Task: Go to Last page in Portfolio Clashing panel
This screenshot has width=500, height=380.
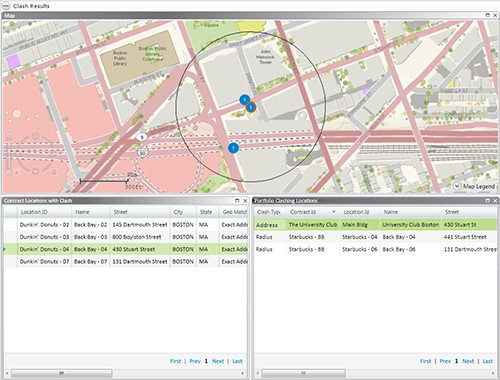Action: point(487,361)
